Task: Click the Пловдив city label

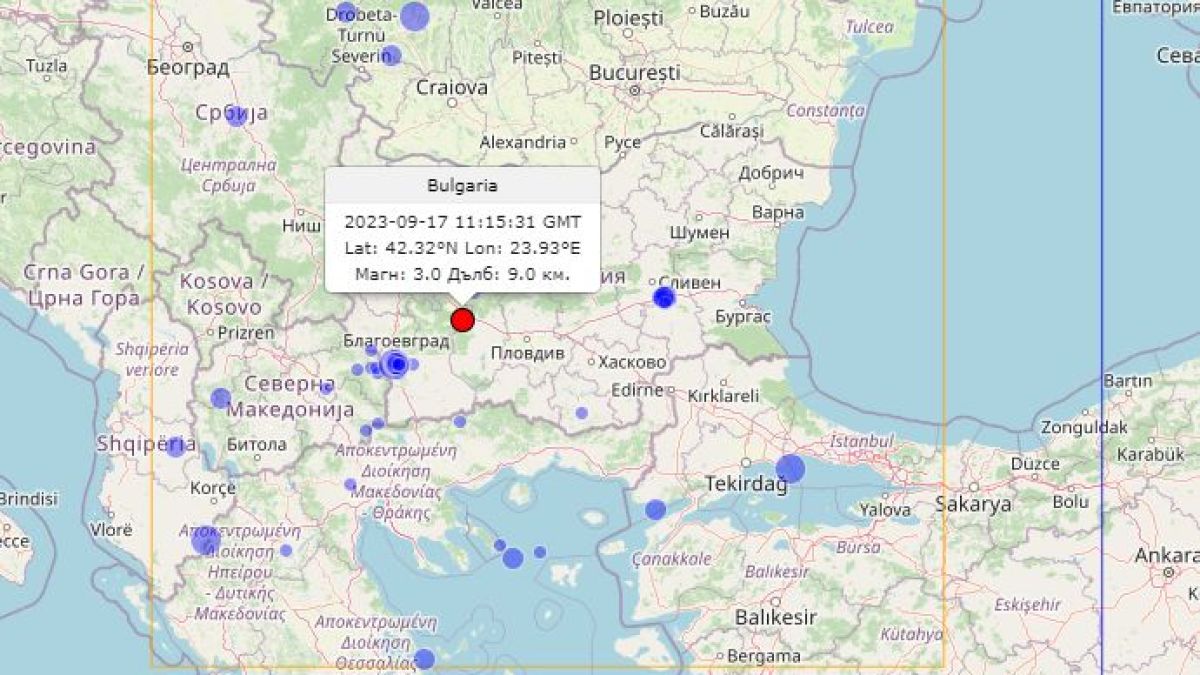Action: coord(528,353)
